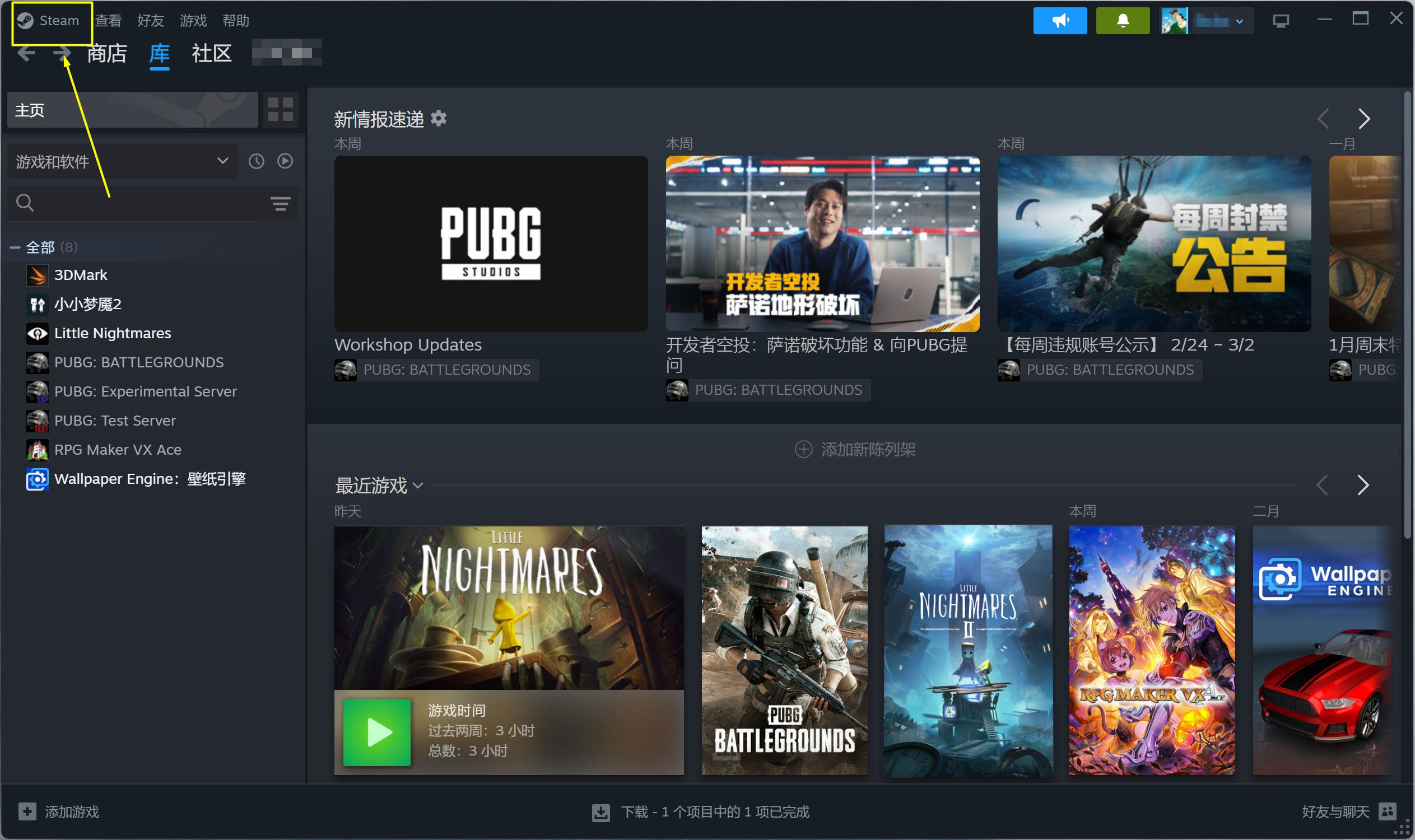Open the 每周封禁公告 news thumbnail
This screenshot has width=1415, height=840.
click(1155, 244)
